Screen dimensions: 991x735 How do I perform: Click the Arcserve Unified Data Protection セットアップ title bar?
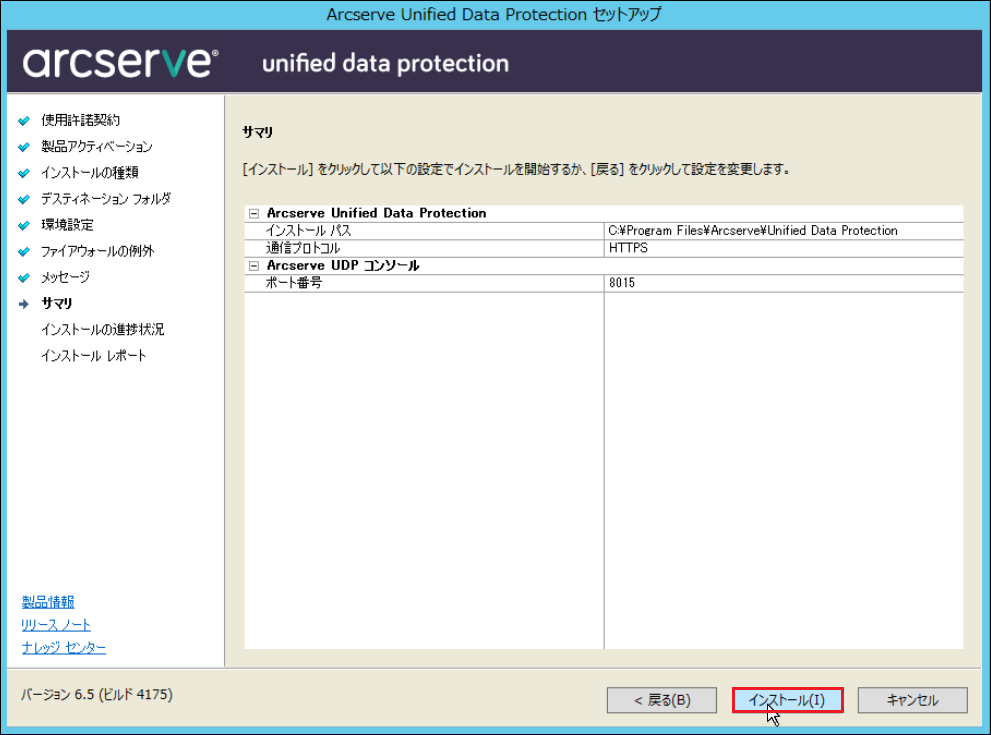[x=494, y=15]
